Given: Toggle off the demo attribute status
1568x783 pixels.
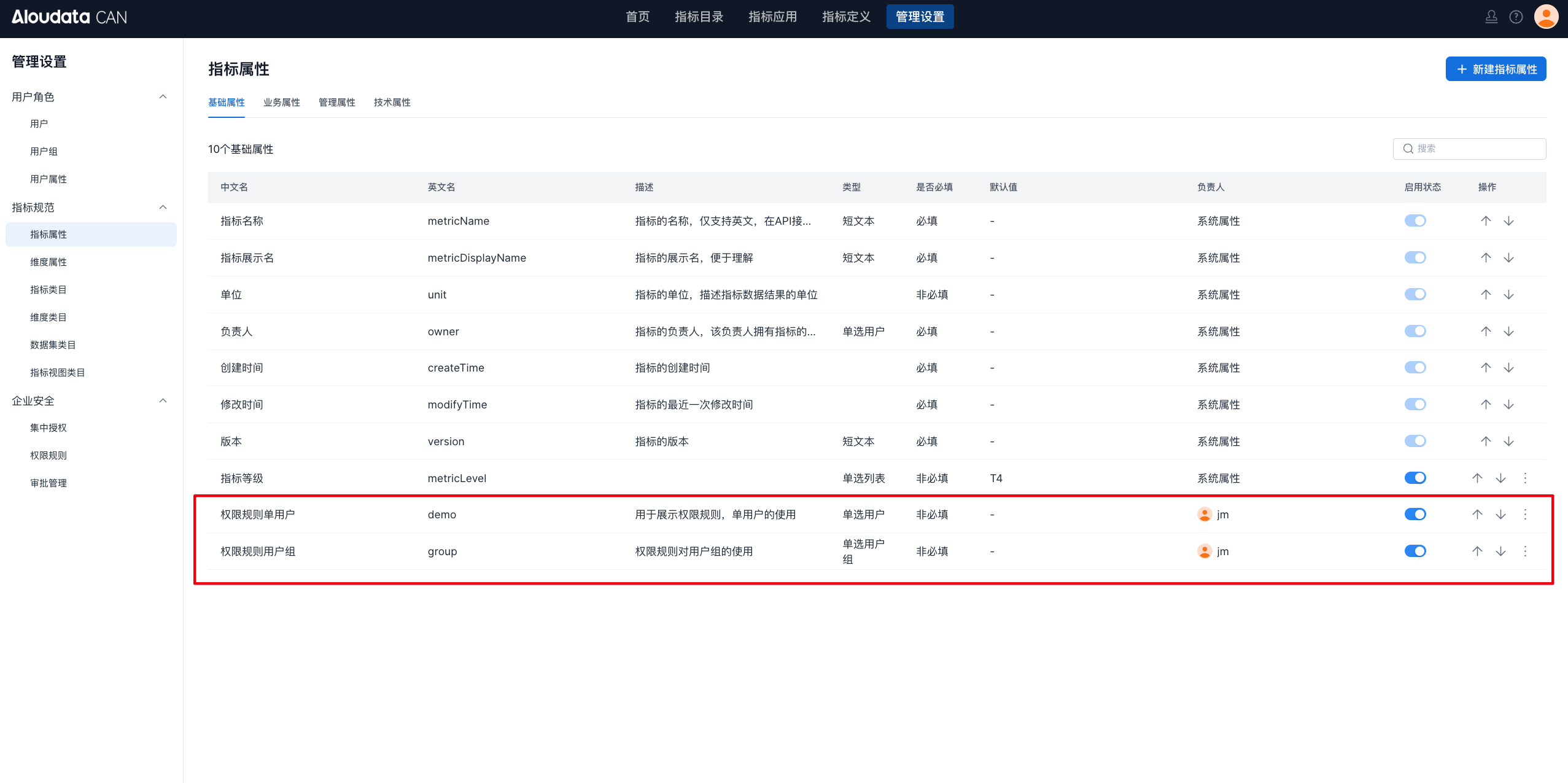Looking at the screenshot, I should (x=1415, y=515).
